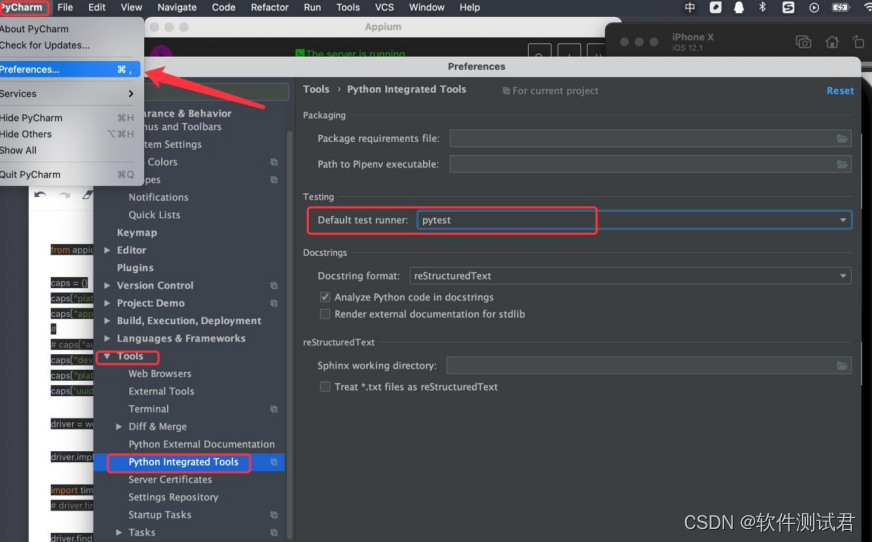Image resolution: width=872 pixels, height=542 pixels.
Task: Open the Navigate menu
Action: tap(177, 7)
